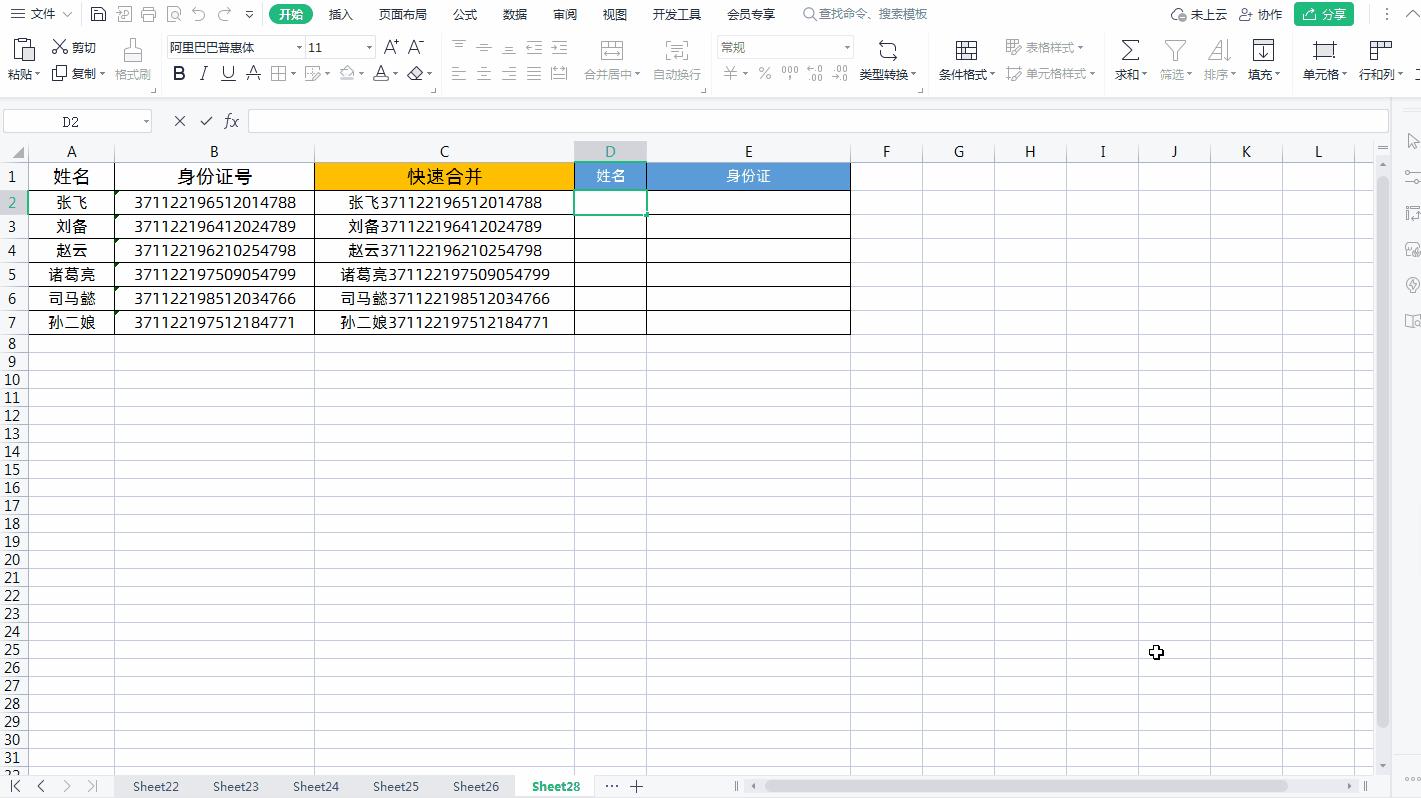Select cell B3 containing 371122196412024789
Screen dimensions: 1421x798
point(214,226)
